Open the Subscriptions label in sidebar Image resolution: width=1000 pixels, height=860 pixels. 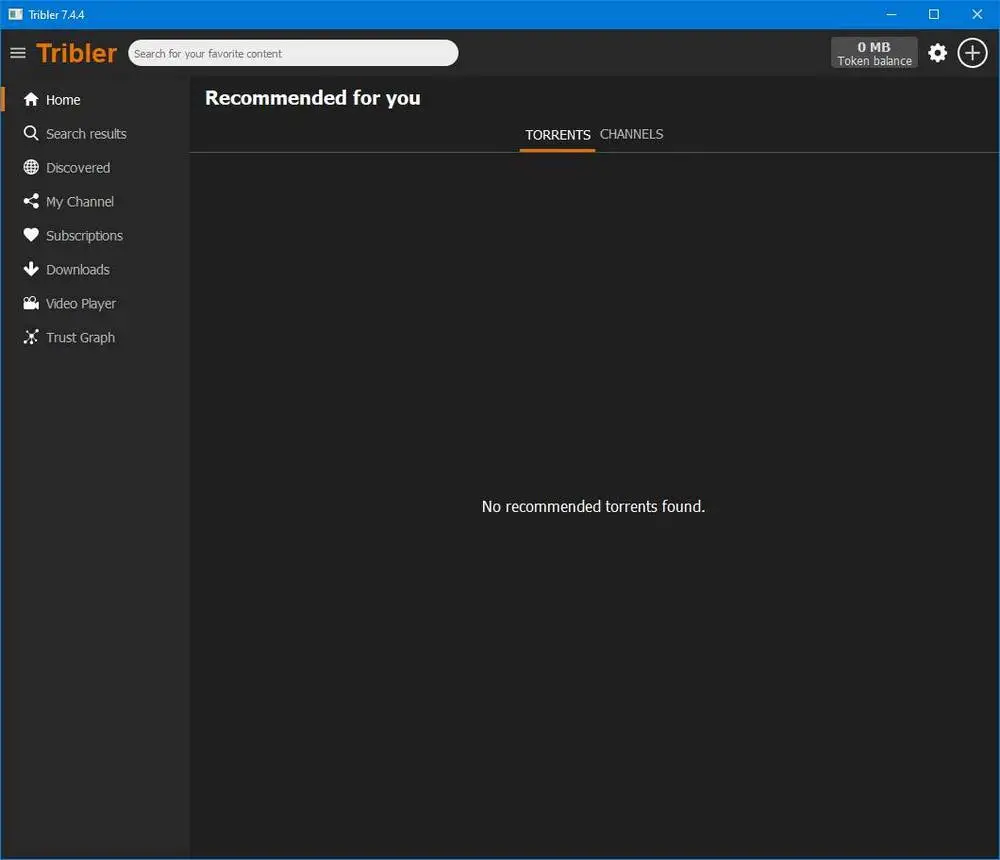pos(84,235)
